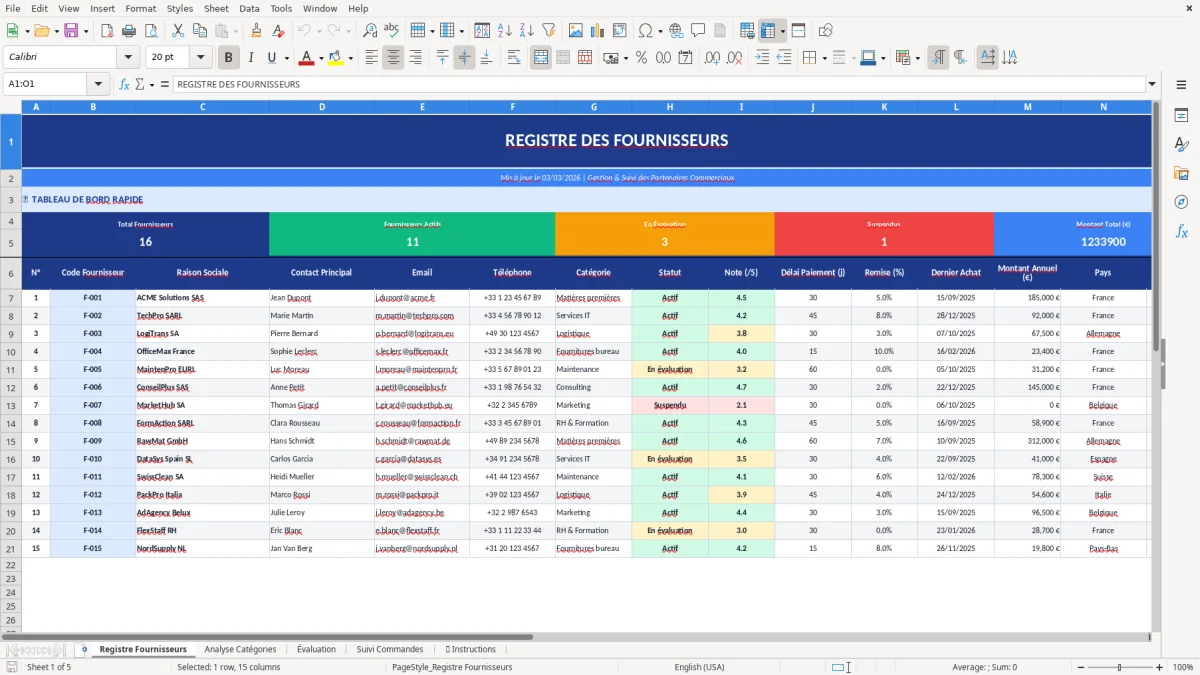Click the Print icon

pos(129,31)
